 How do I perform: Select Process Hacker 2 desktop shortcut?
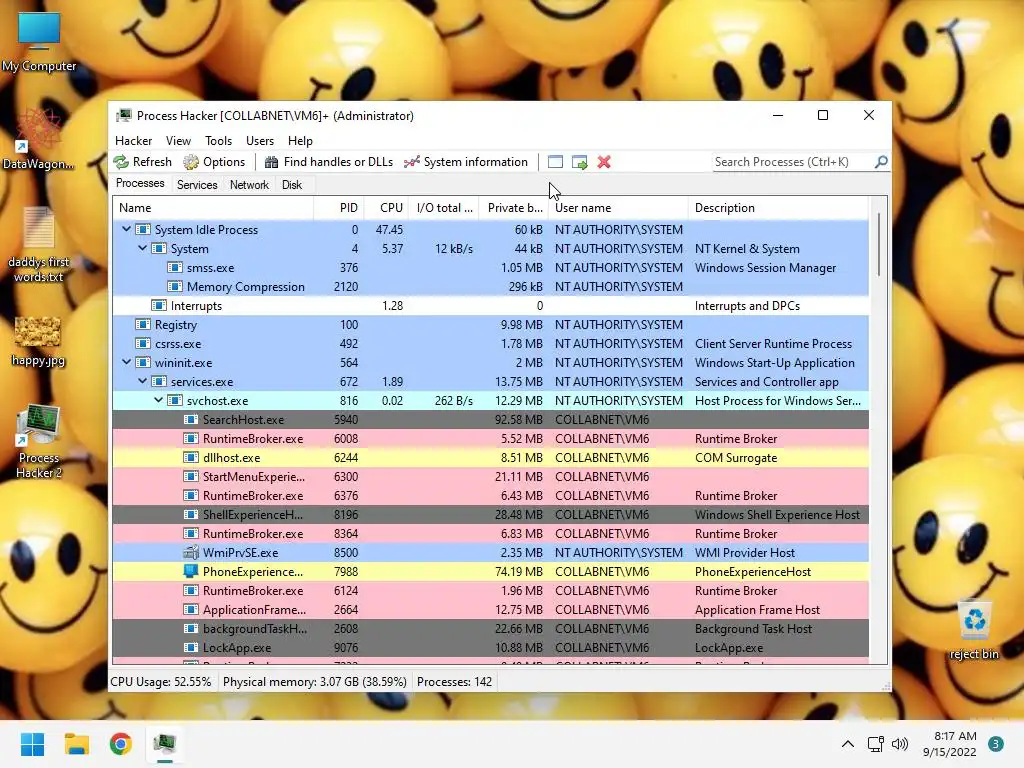[x=39, y=442]
